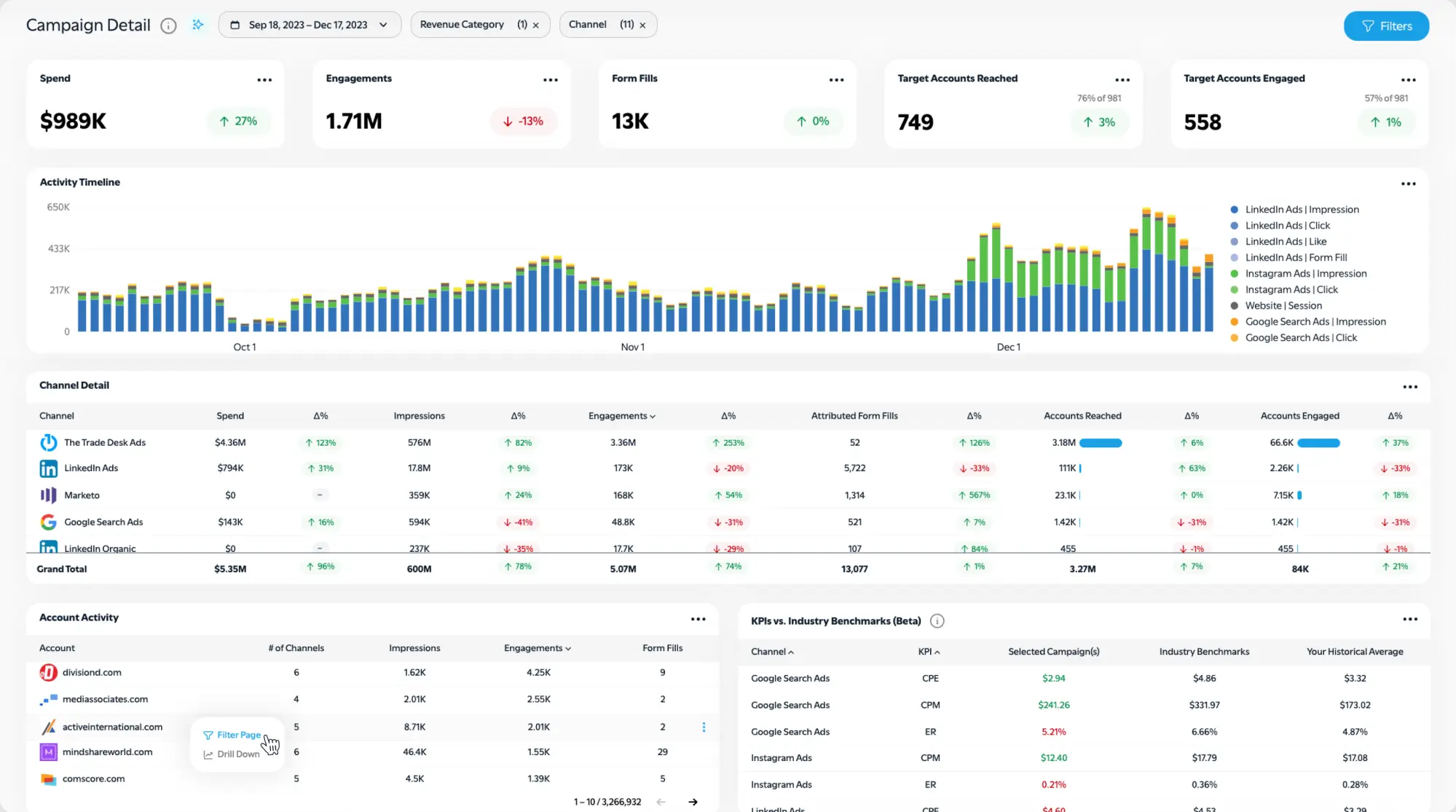1456x812 pixels.
Task: Click the sparkle AI insights icon
Action: tap(197, 25)
